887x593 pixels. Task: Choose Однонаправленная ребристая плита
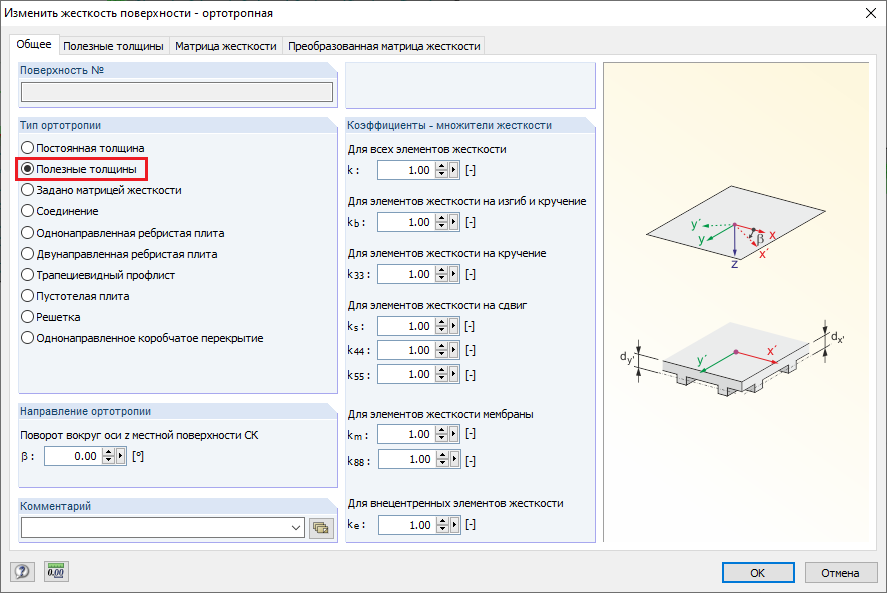tap(123, 233)
